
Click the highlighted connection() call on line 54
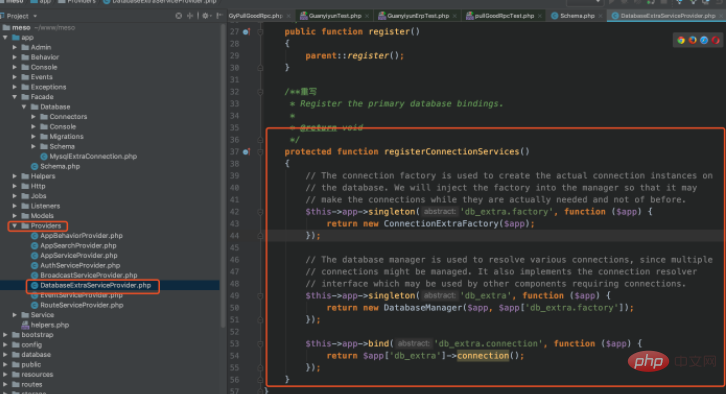[483, 356]
